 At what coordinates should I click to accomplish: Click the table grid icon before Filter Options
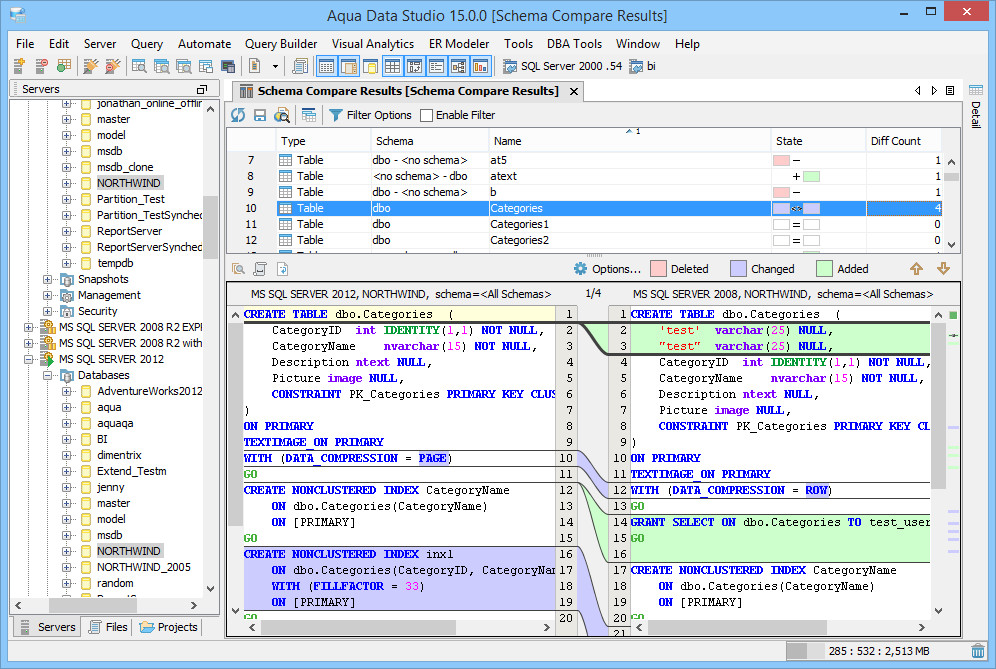(309, 115)
